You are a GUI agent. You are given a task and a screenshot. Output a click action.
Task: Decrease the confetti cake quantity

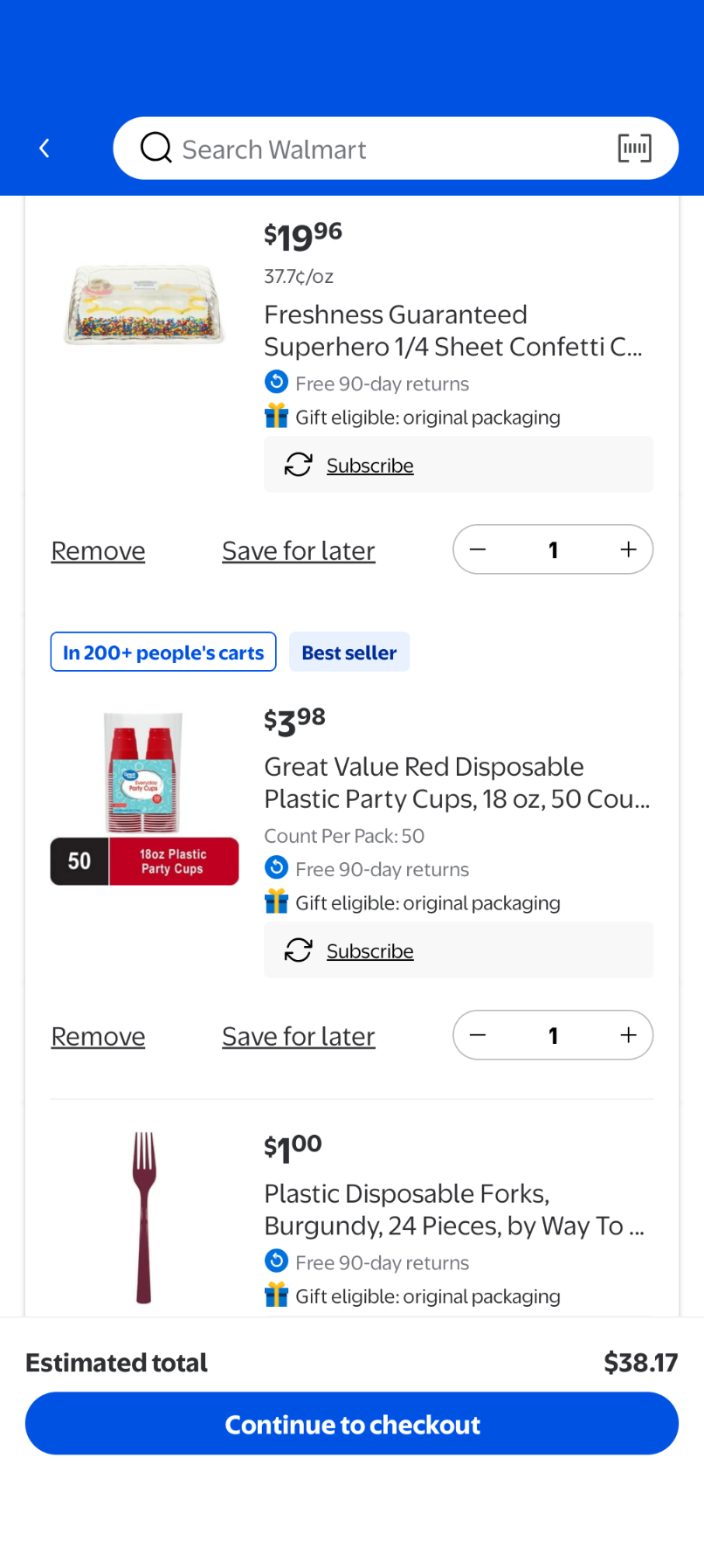pos(478,549)
